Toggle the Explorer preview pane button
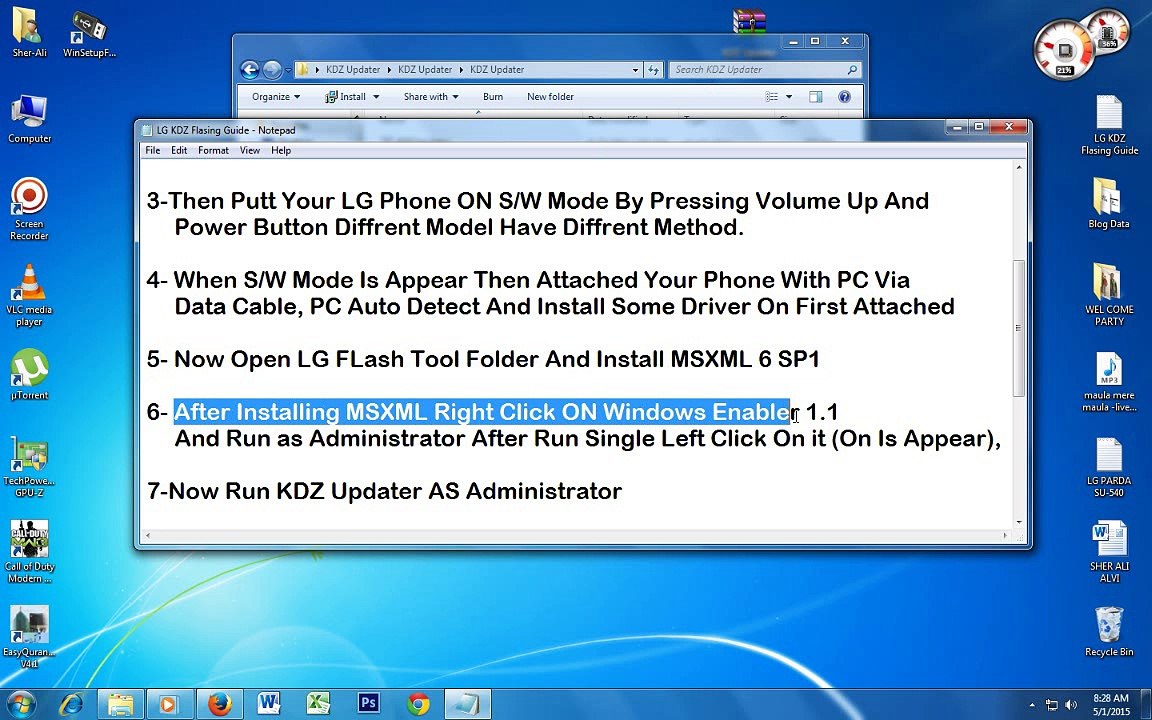Screen dimensions: 1152x720 (x=816, y=96)
